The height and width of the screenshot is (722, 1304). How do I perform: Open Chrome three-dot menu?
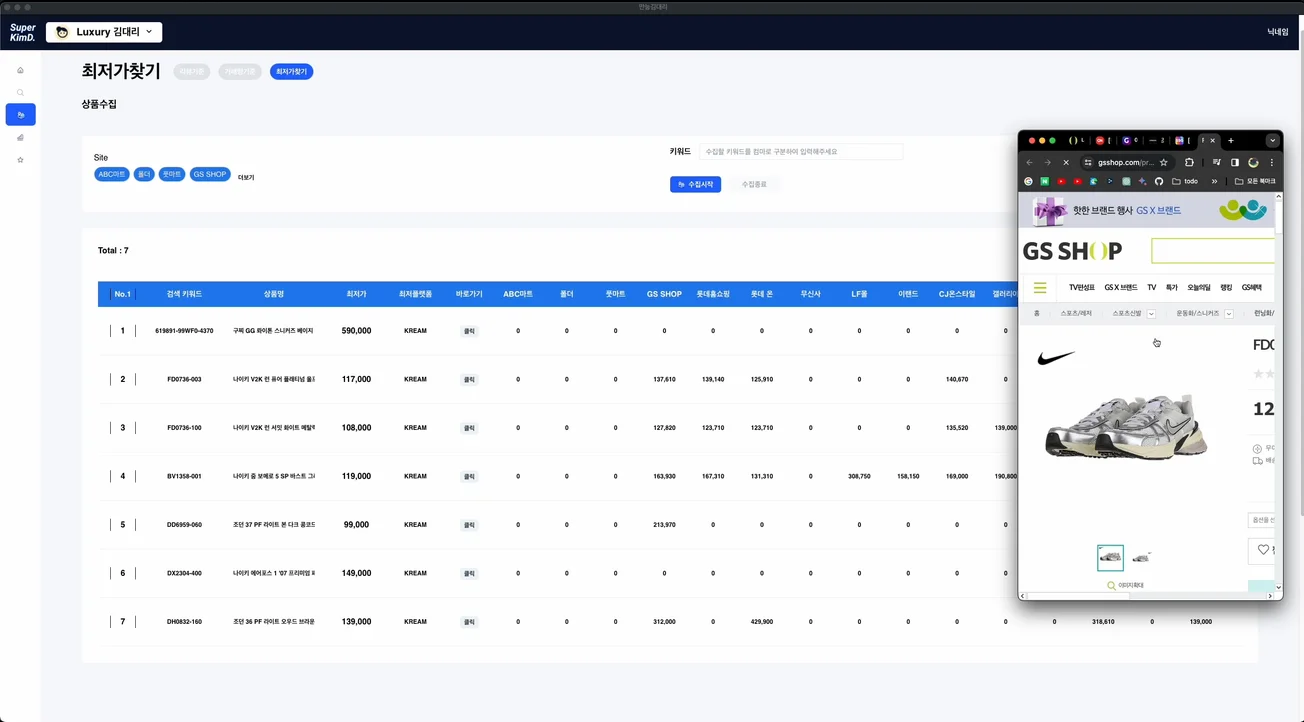click(x=1272, y=162)
